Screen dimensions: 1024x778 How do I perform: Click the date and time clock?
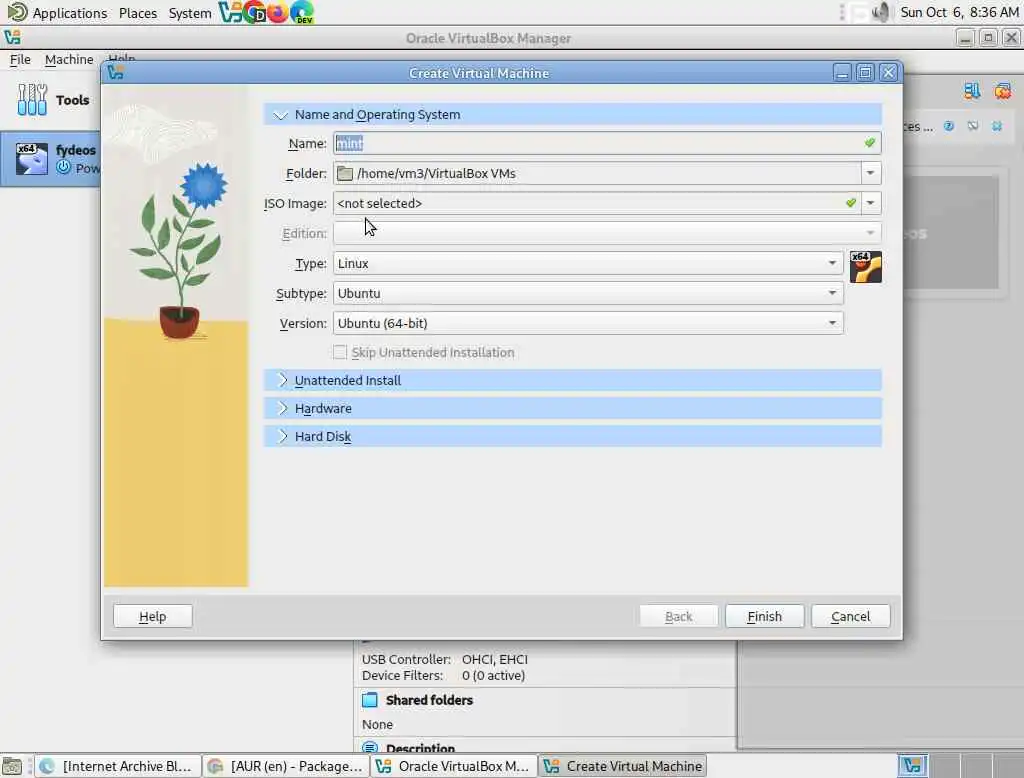[x=959, y=12]
